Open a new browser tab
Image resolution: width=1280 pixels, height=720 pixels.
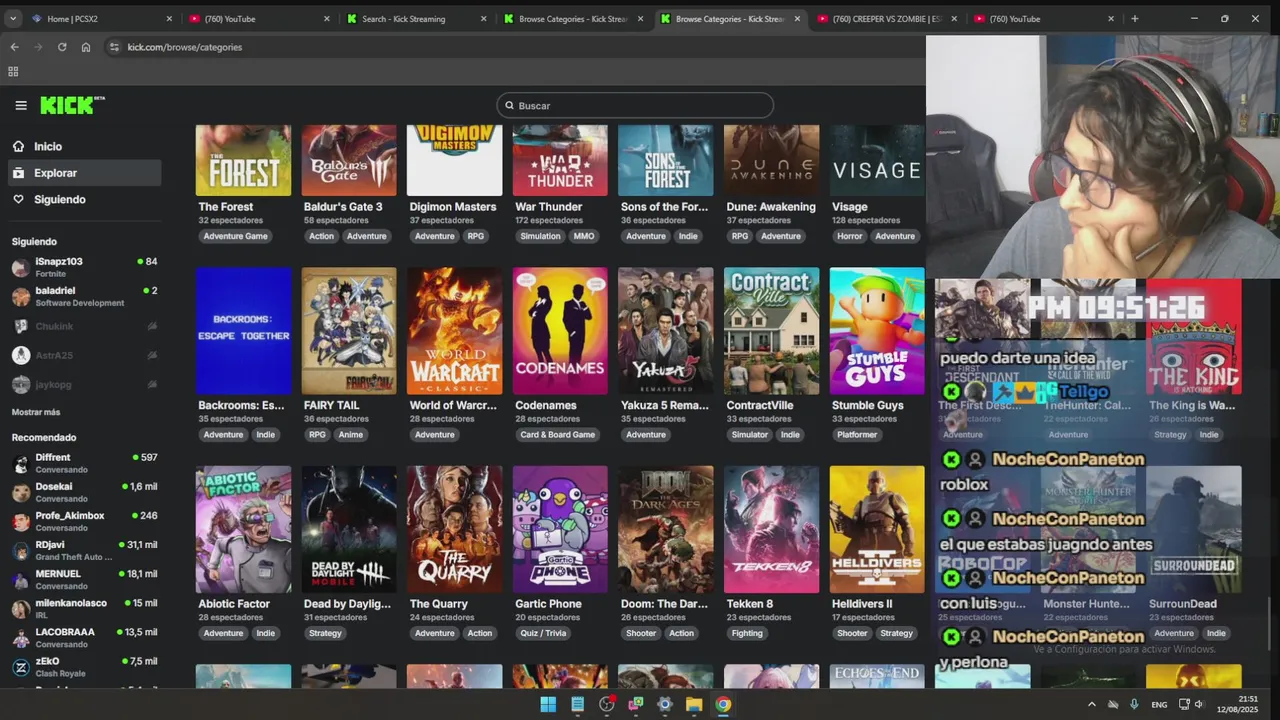click(1134, 18)
